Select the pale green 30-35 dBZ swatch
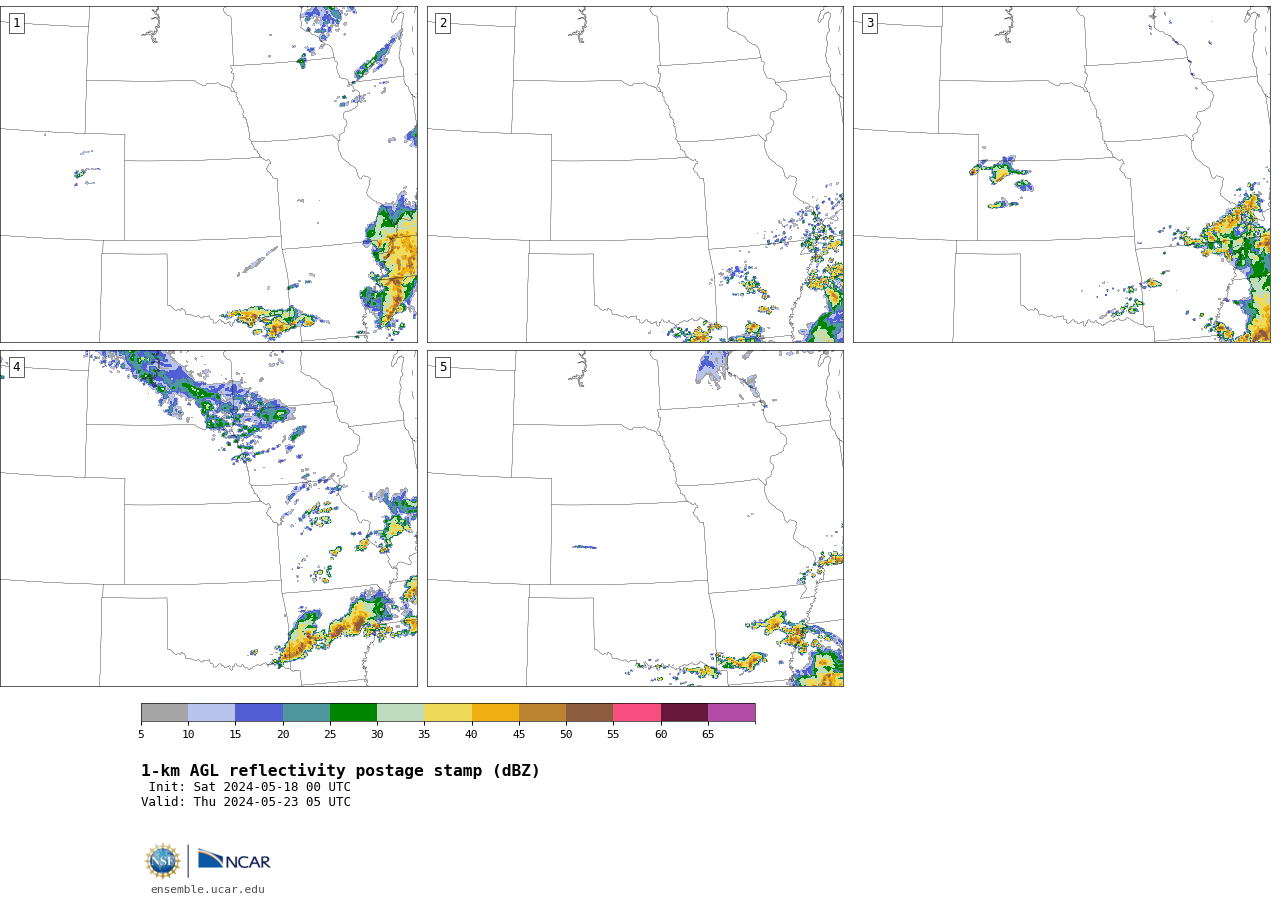 click(401, 713)
